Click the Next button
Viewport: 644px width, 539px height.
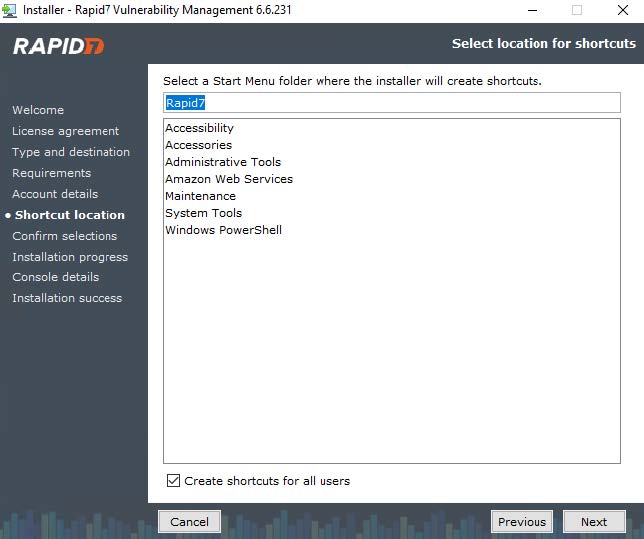pos(594,522)
